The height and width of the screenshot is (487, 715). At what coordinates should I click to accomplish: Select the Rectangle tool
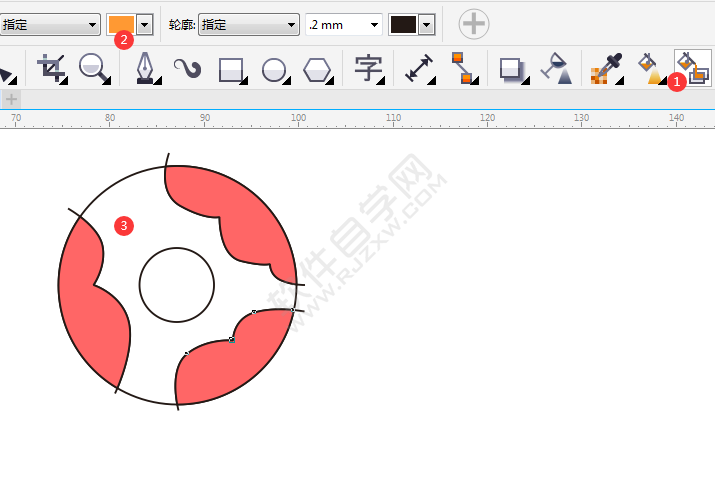231,69
